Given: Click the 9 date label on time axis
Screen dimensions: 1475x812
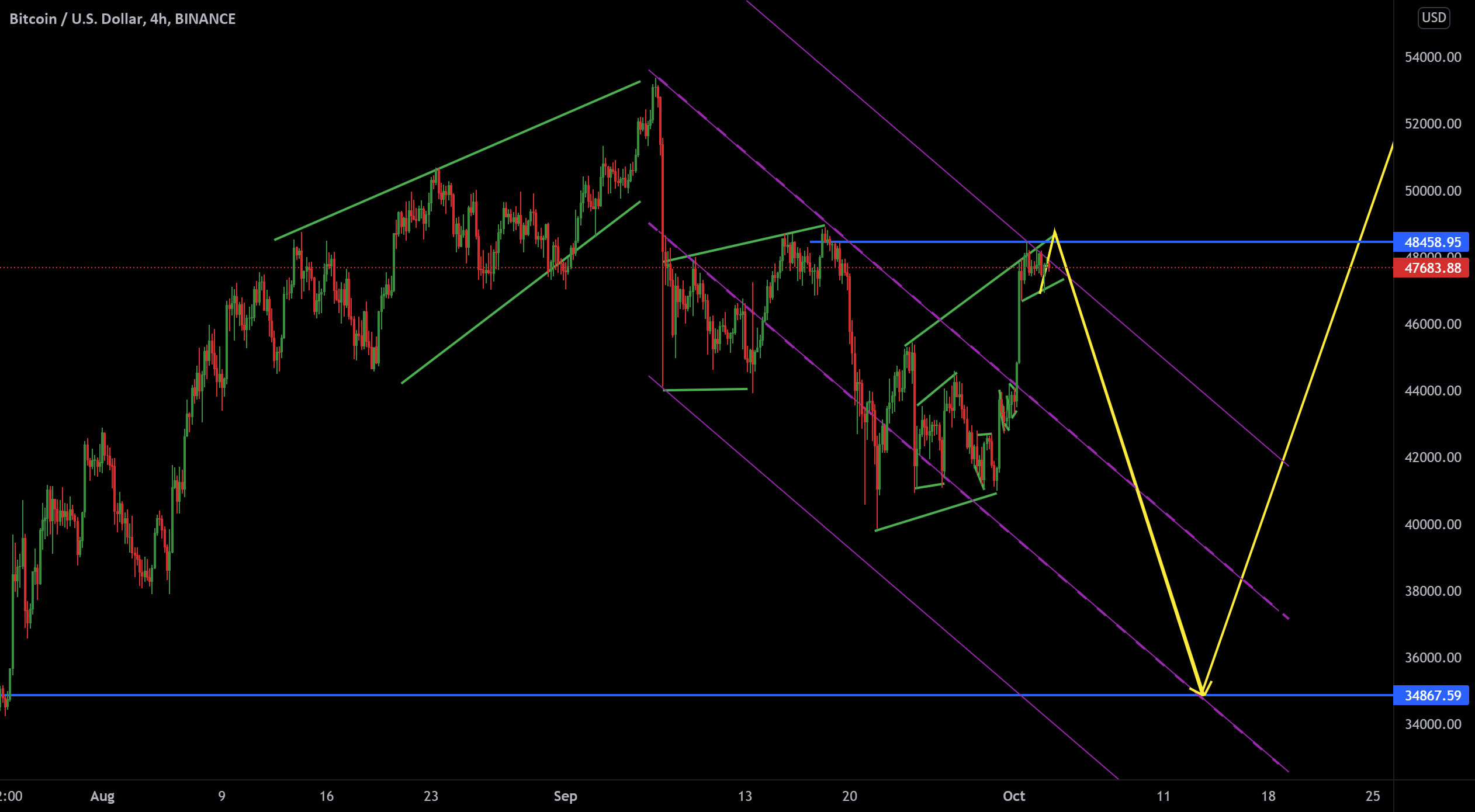Looking at the screenshot, I should click(221, 796).
